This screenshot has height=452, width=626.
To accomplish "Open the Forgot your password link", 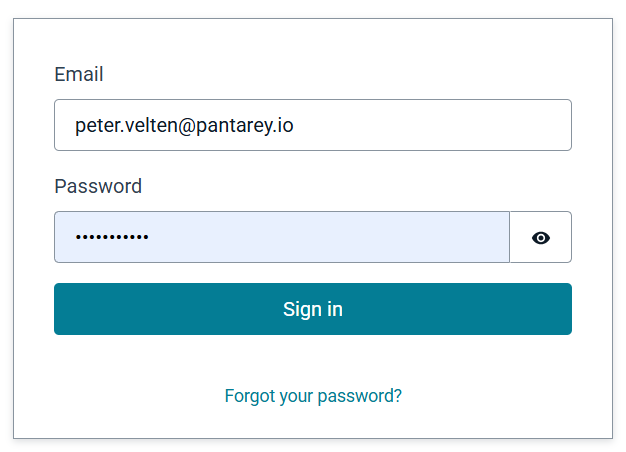I will [313, 396].
